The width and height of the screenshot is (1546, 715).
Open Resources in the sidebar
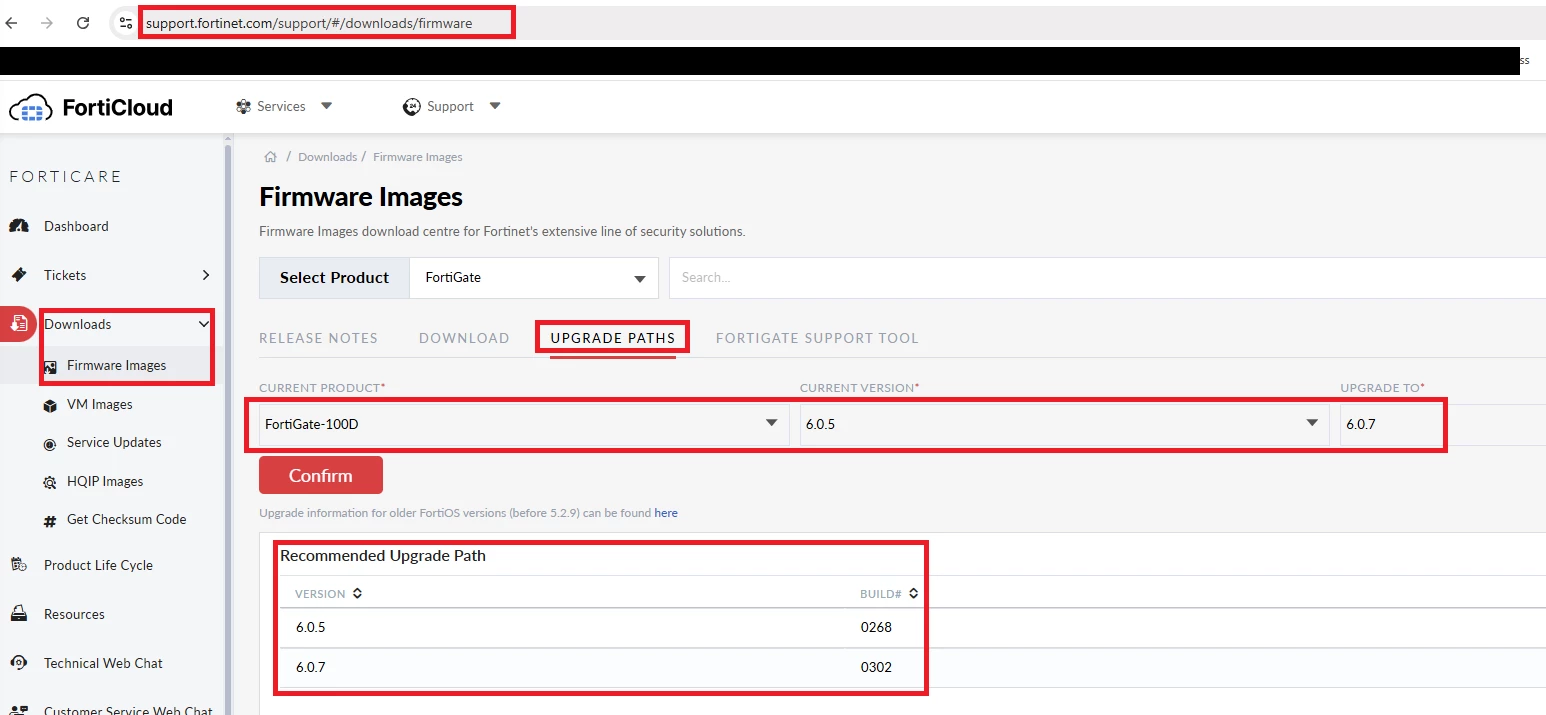click(74, 614)
